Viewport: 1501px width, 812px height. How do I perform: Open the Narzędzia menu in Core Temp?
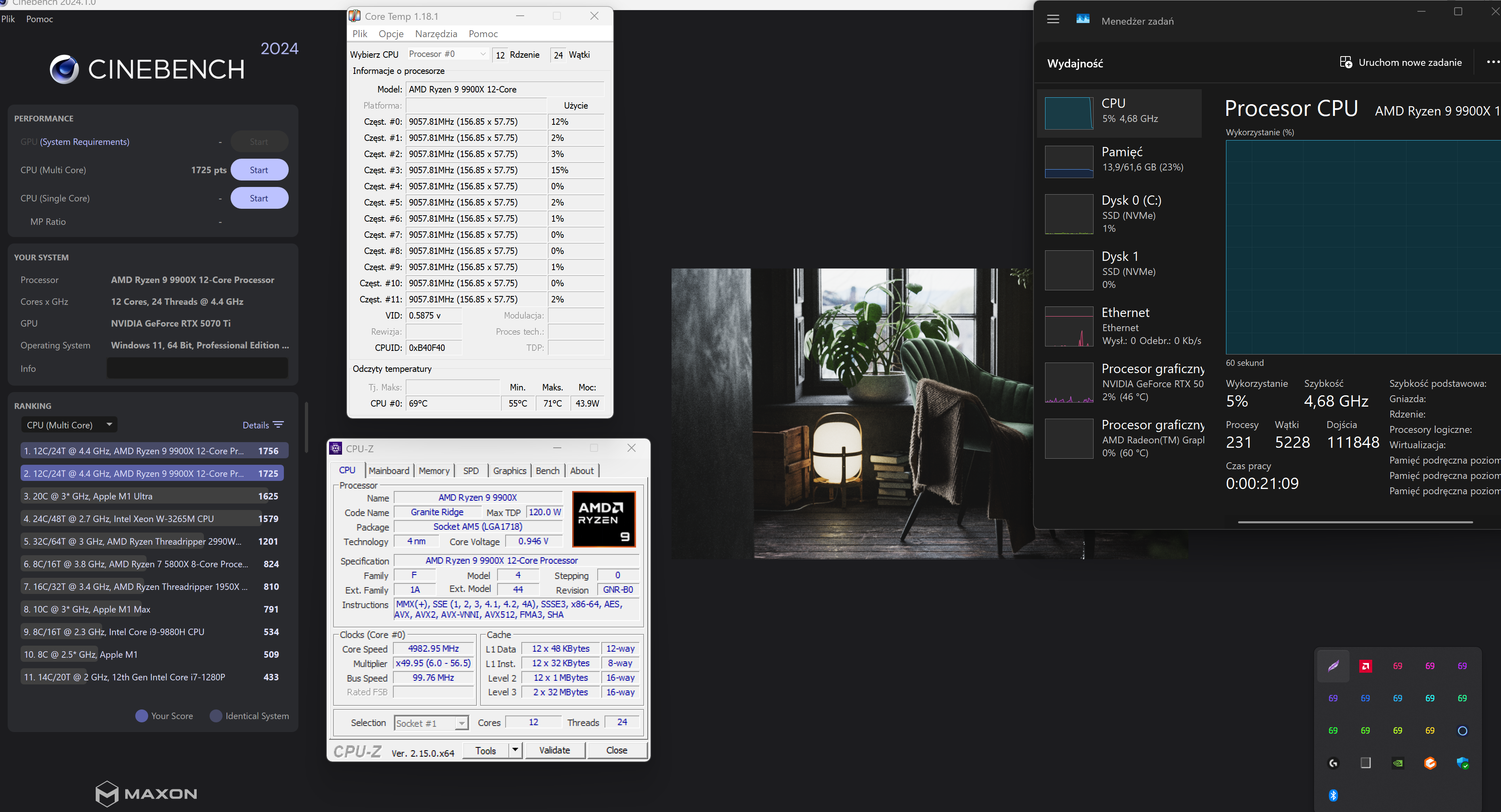tap(436, 33)
